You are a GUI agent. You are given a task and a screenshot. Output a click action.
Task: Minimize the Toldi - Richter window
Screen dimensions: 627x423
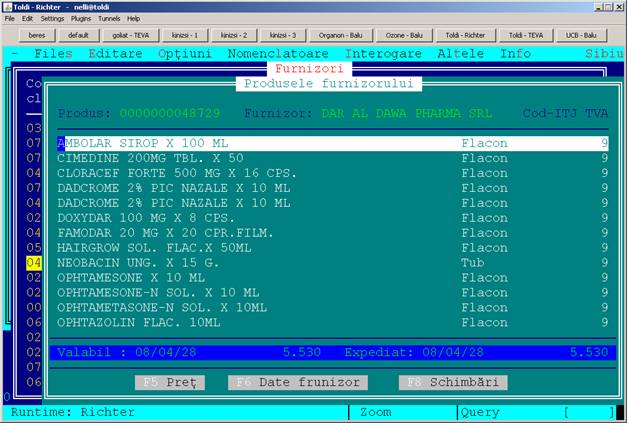click(x=598, y=7)
